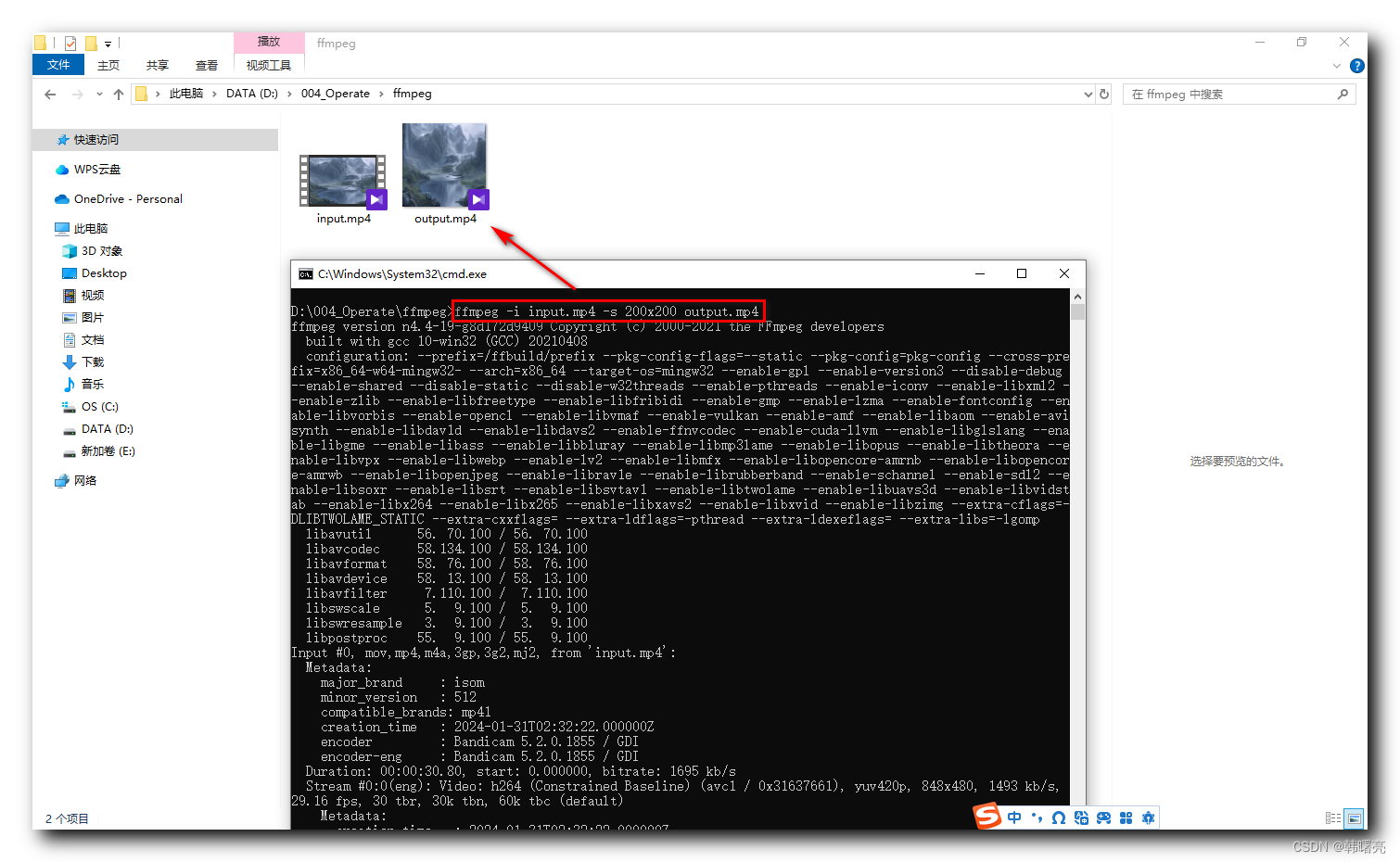Image resolution: width=1400 pixels, height=862 pixels.
Task: Toggle Chinese/English mode 中 icon
Action: [x=1014, y=818]
